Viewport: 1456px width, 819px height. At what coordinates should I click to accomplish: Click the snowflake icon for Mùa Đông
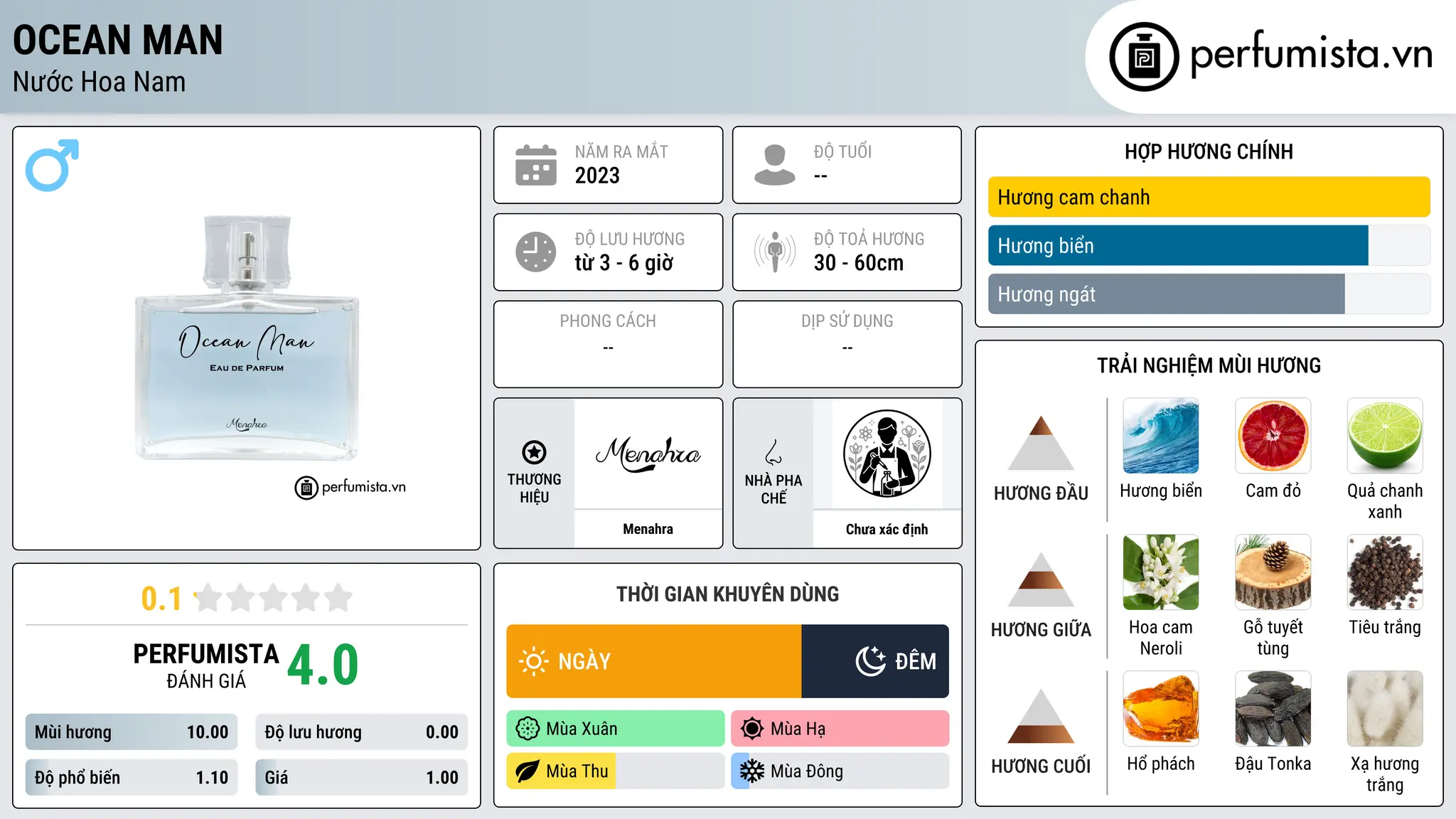[752, 771]
